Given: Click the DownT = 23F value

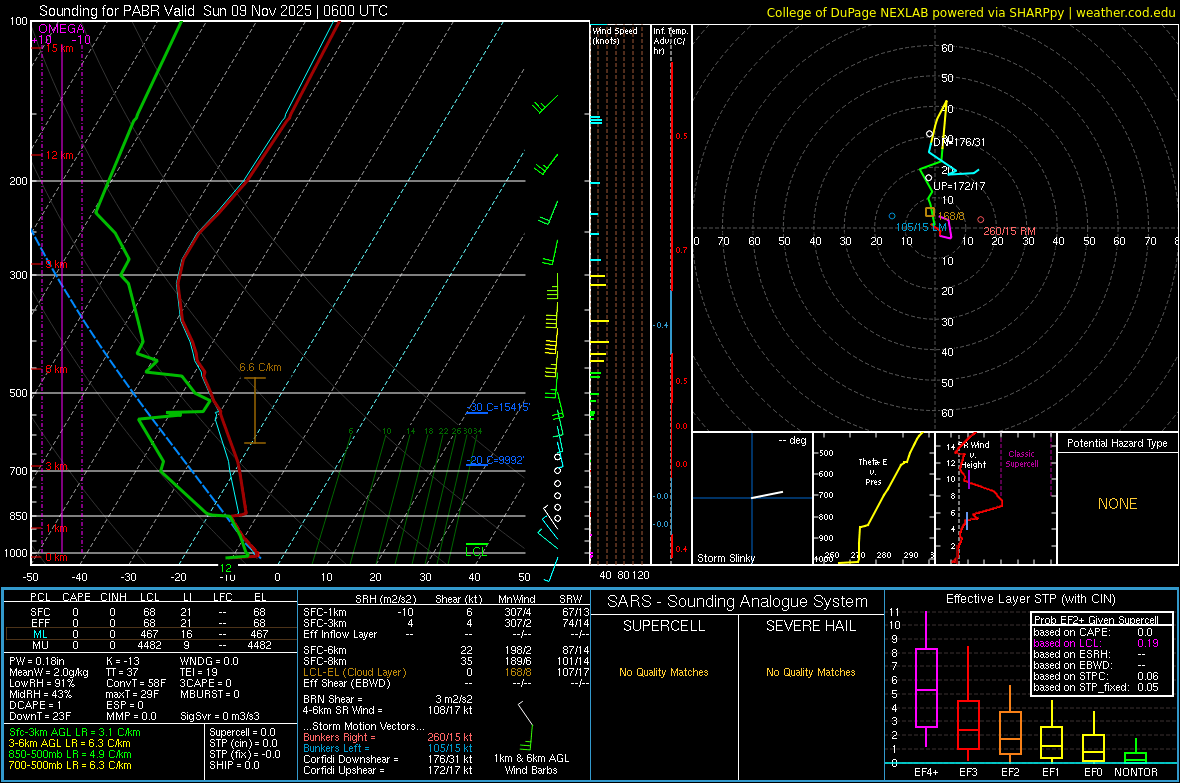Looking at the screenshot, I should point(39,716).
